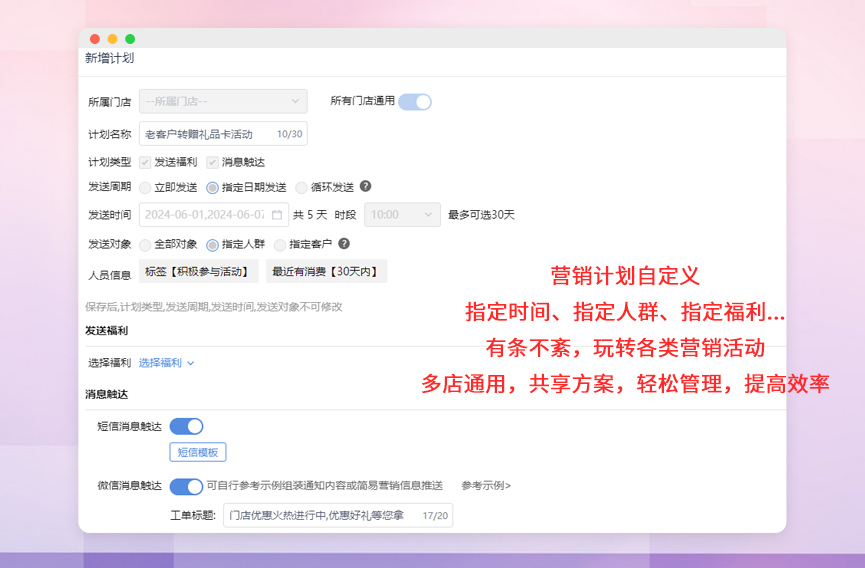
Task: Edit the 计划名称 input field
Action: 223,134
